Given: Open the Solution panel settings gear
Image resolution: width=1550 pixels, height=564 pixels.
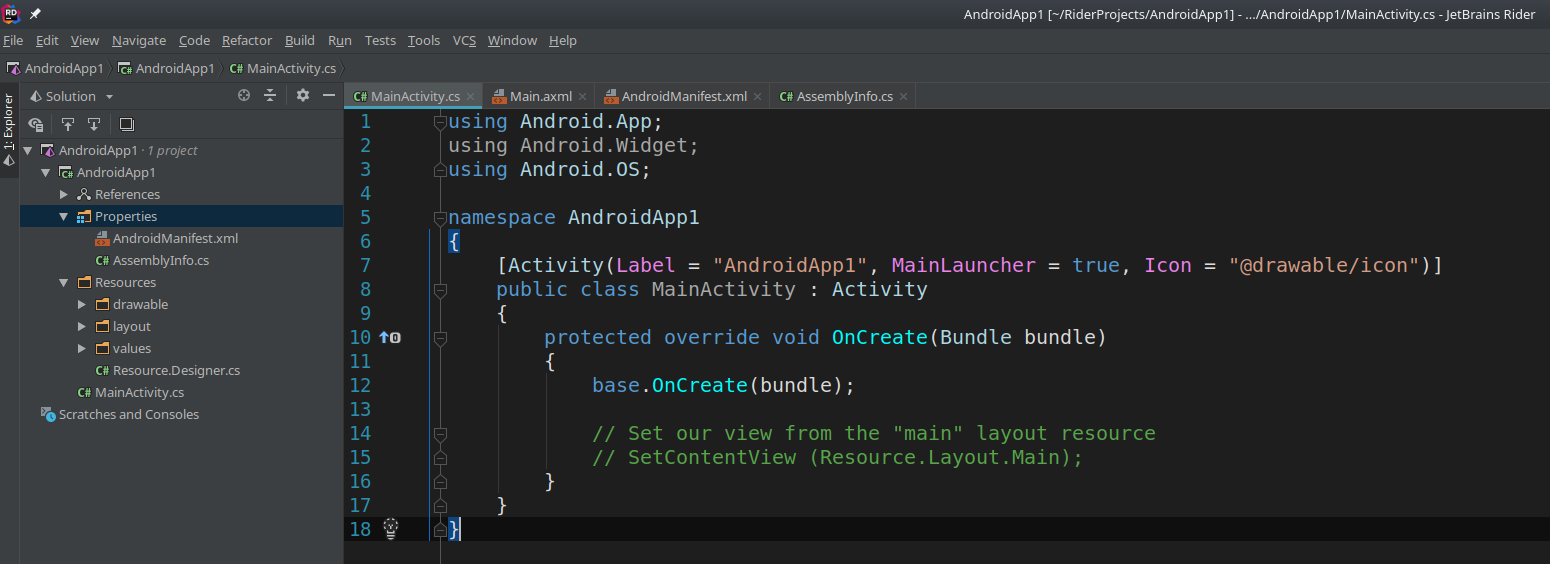Looking at the screenshot, I should 303,96.
